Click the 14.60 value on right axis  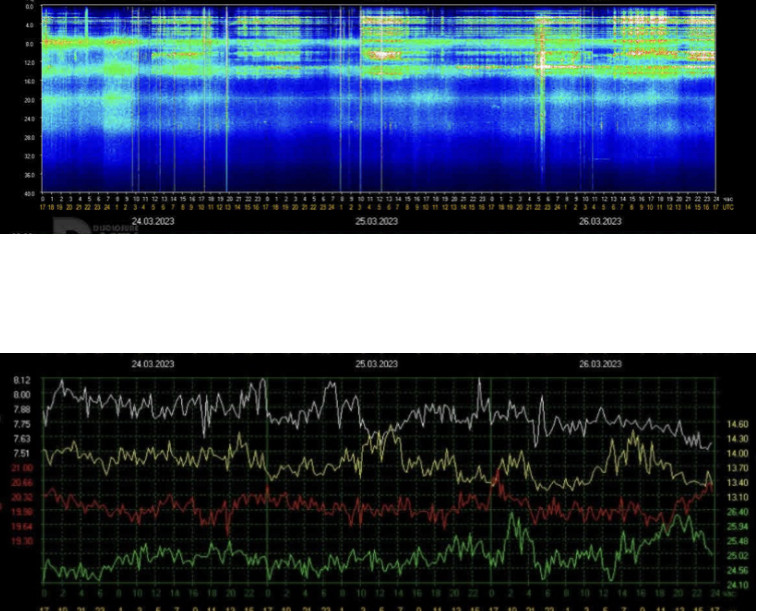[738, 424]
